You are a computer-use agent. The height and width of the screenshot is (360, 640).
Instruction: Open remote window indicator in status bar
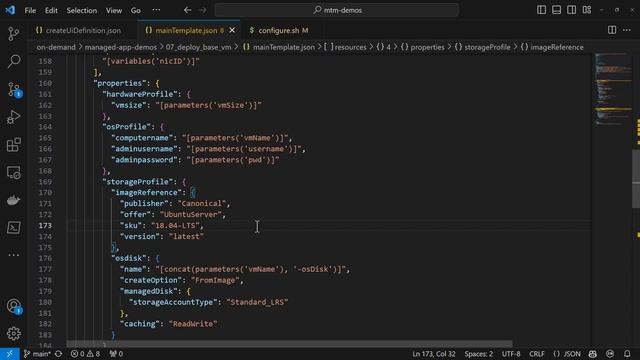point(9,354)
